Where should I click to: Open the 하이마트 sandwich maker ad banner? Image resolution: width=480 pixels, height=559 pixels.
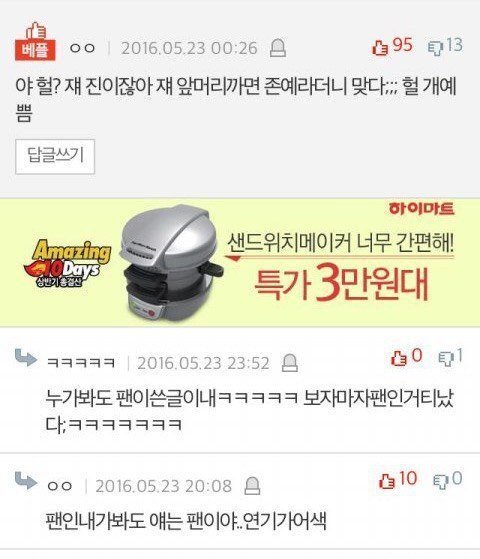click(x=240, y=262)
